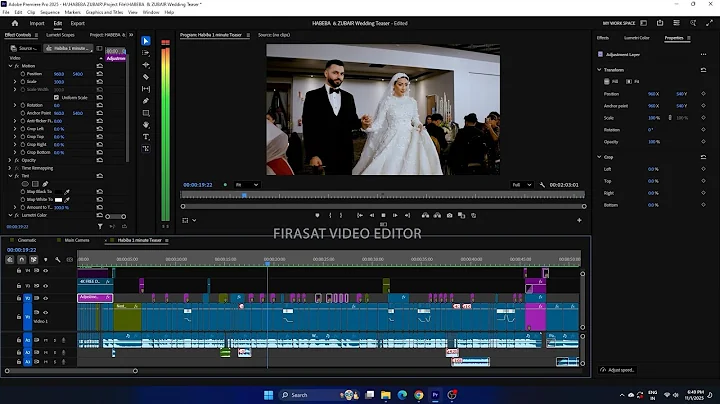Viewport: 720px width, 404px height.
Task: Step back one frame
Action: [372, 215]
